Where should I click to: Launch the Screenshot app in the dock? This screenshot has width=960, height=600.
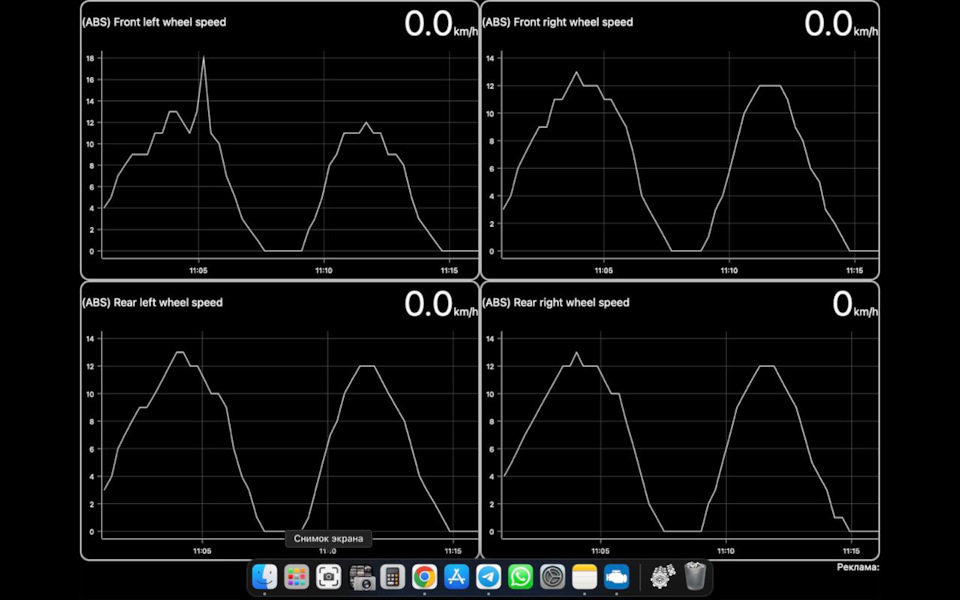(x=329, y=577)
